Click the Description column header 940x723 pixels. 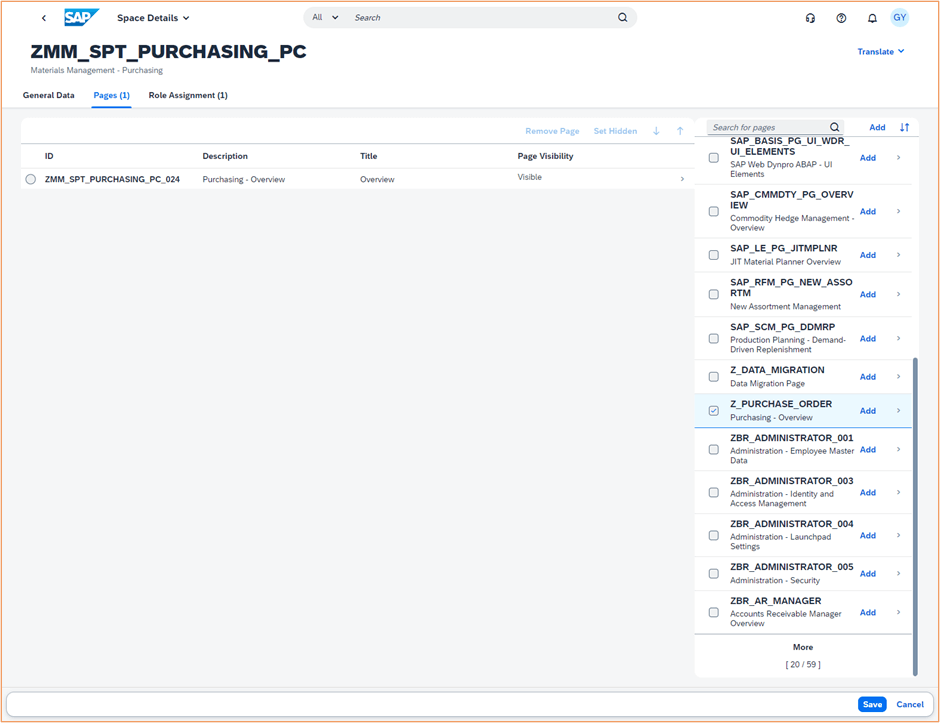point(225,156)
